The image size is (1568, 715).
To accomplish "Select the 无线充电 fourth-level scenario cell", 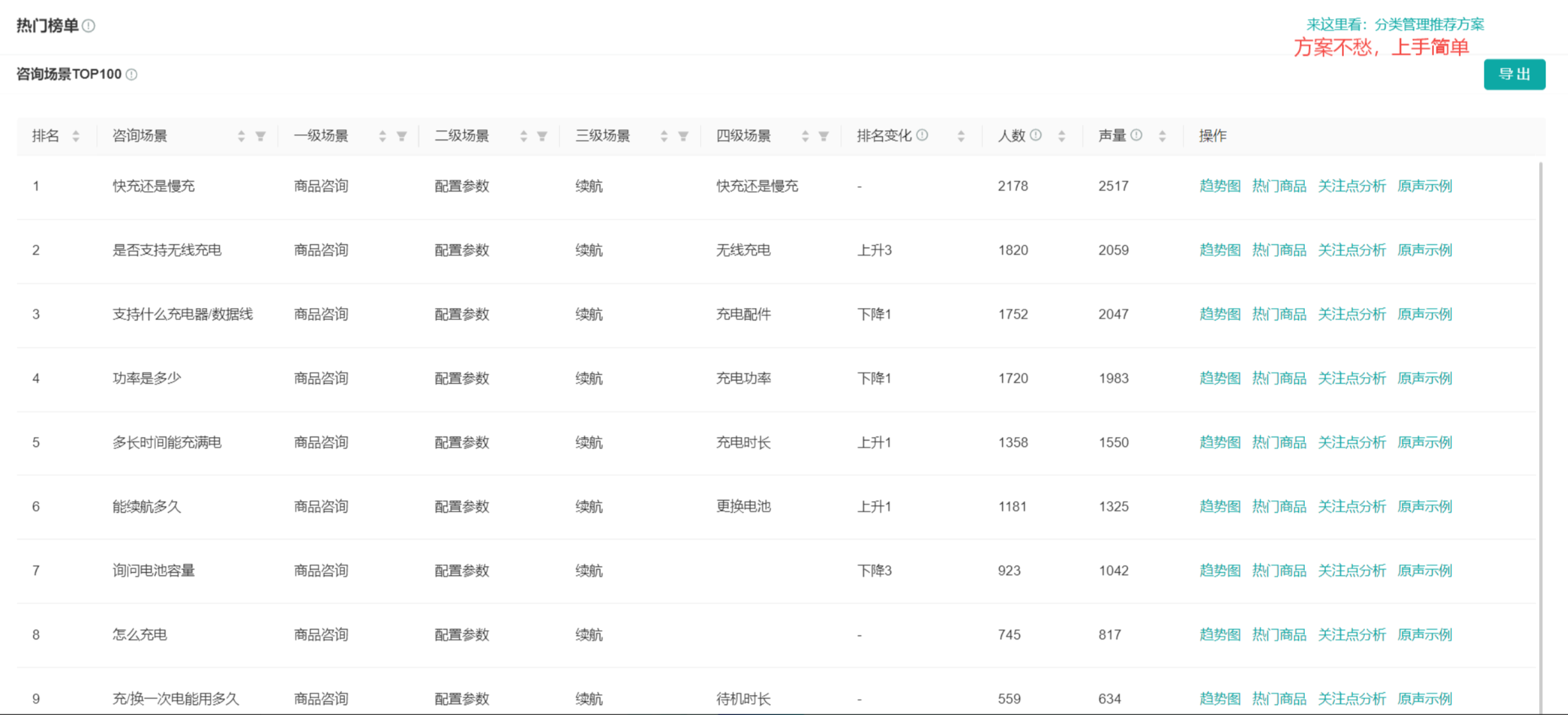I will pyautogui.click(x=743, y=250).
